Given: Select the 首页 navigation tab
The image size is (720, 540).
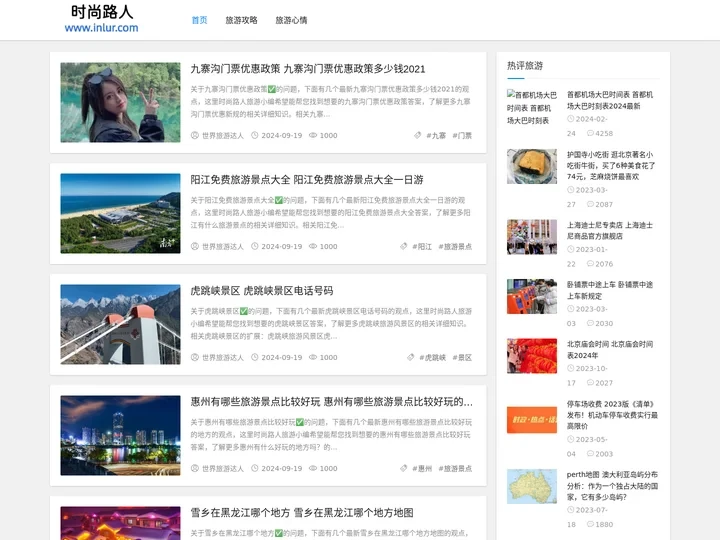Looking at the screenshot, I should 199,20.
